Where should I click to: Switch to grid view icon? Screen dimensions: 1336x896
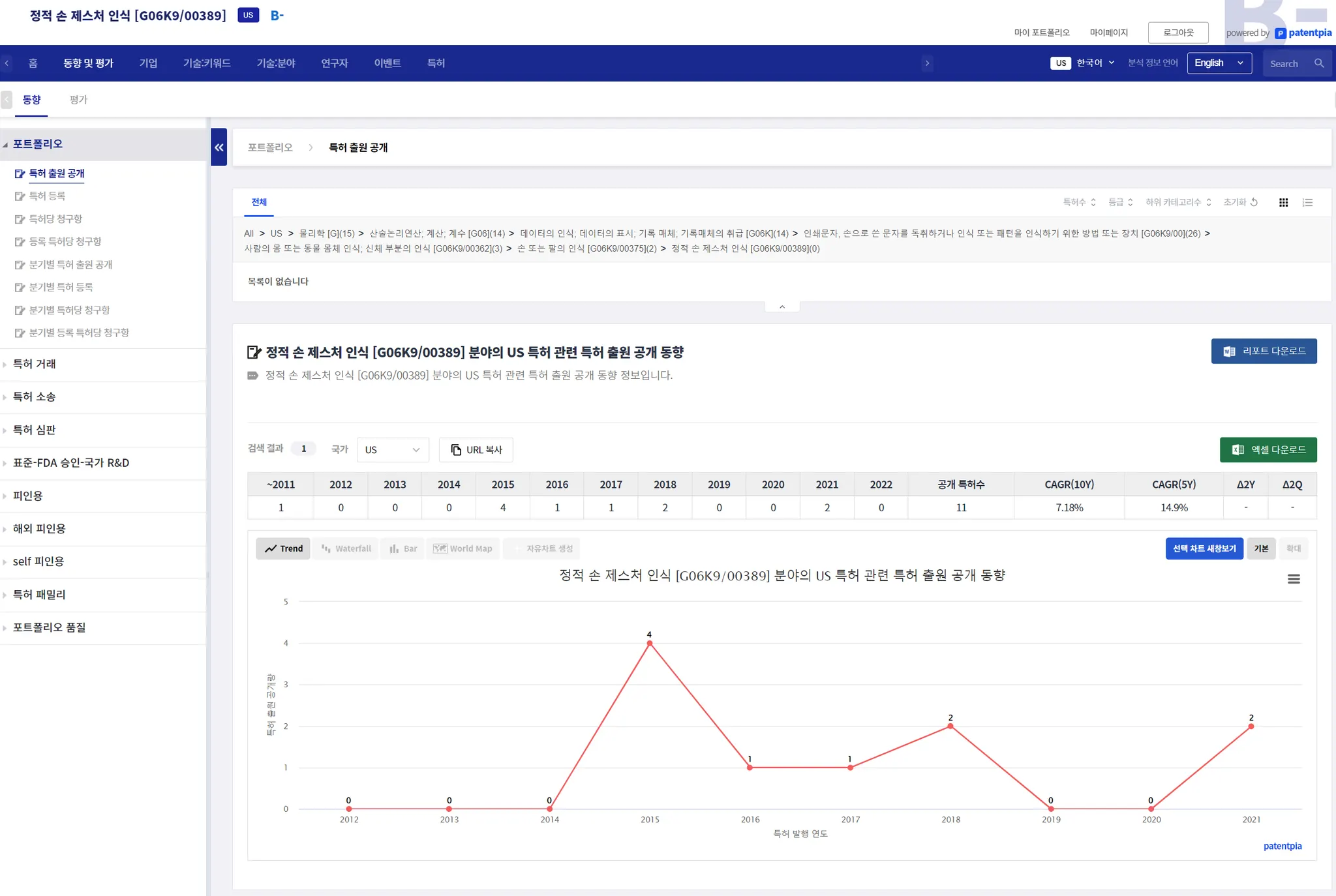pos(1283,203)
